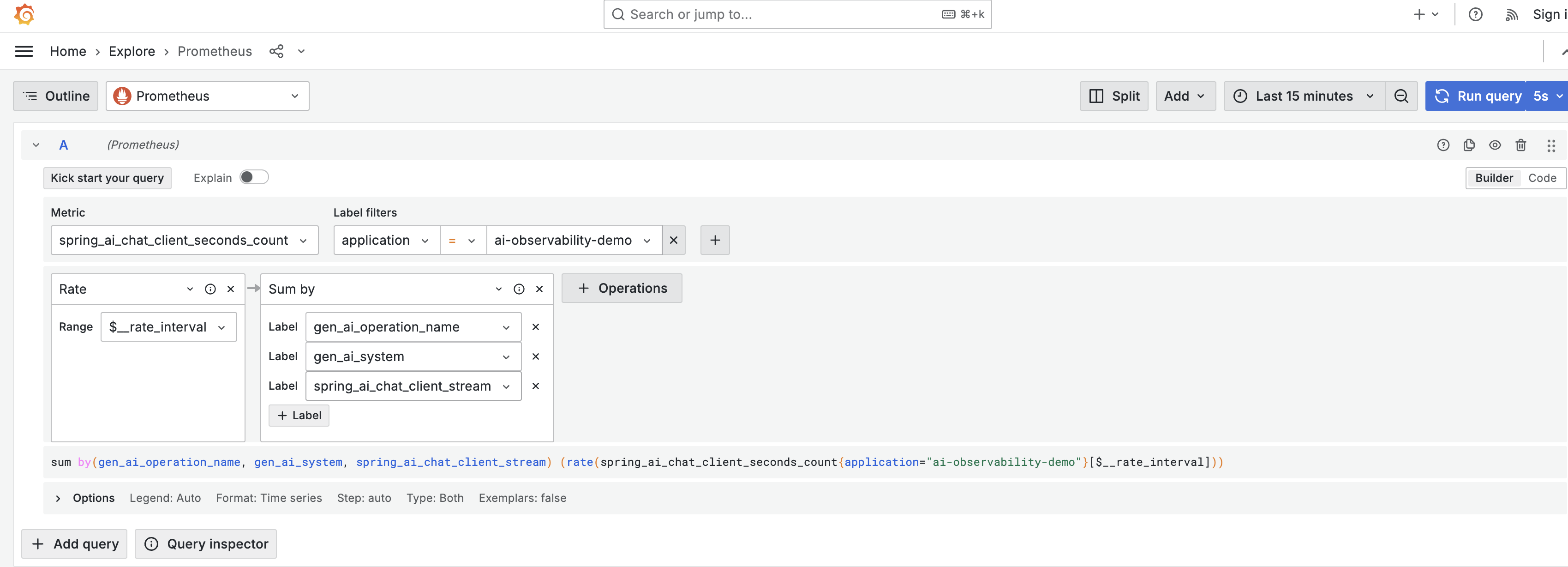Duplicate query A with the copy icon

tap(1469, 145)
